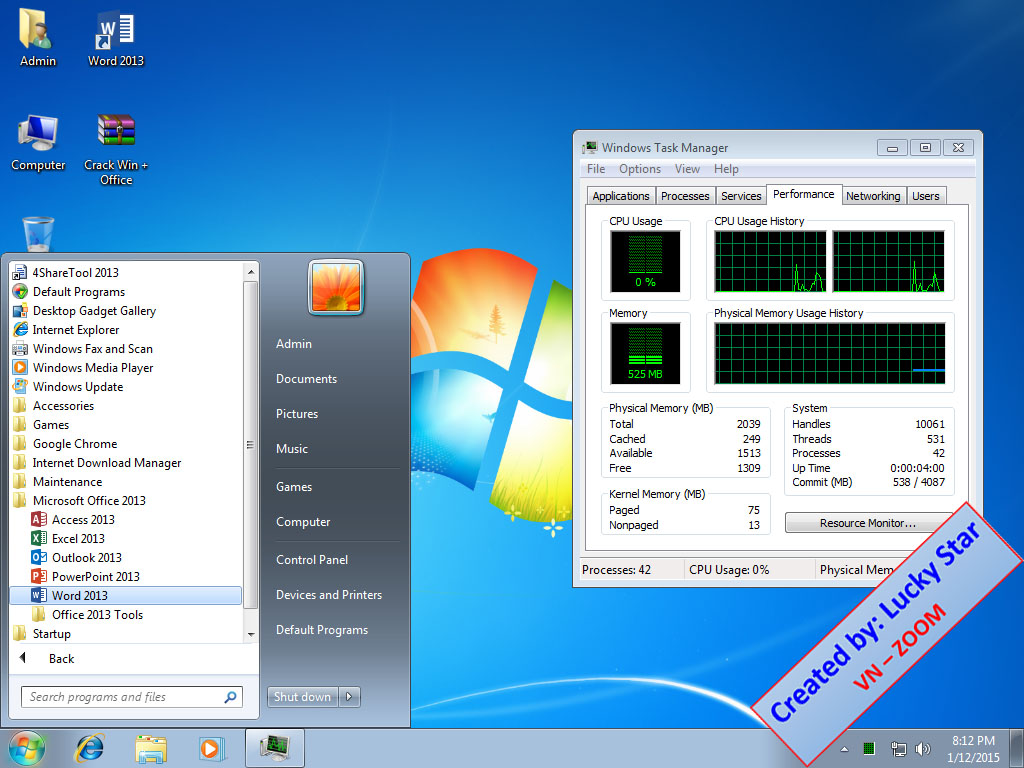Switch to the Processes tab

684,196
